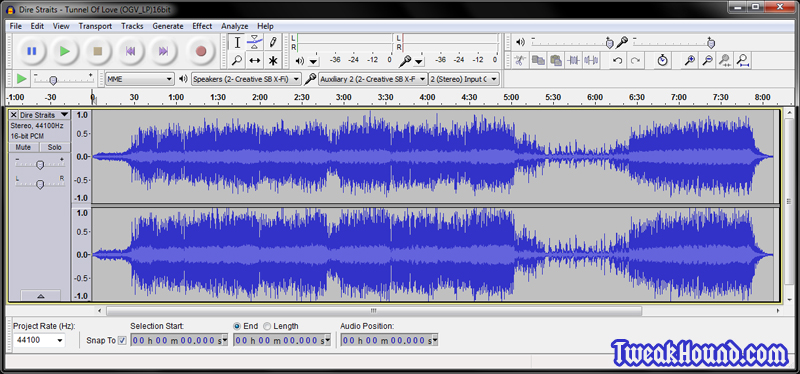
Task: Click the Pause transport button
Action: [32, 51]
